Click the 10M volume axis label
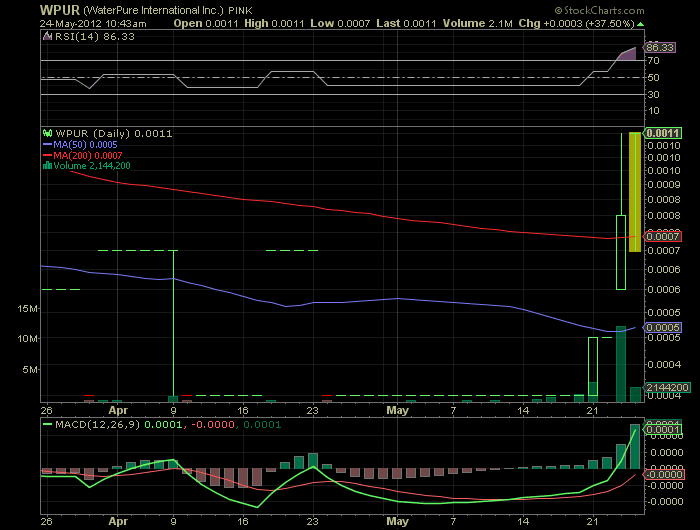The height and width of the screenshot is (530, 700). click(27, 338)
